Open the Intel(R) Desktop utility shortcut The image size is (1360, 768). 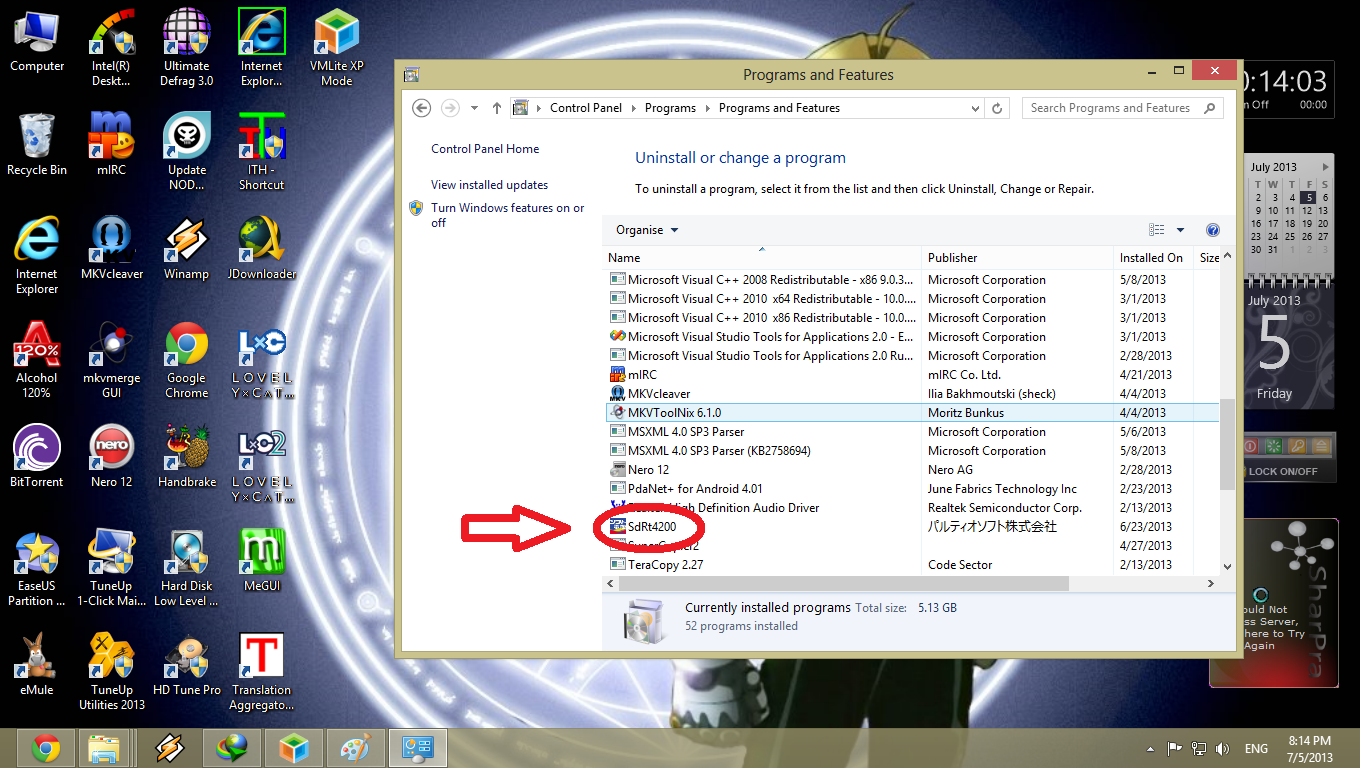point(112,48)
